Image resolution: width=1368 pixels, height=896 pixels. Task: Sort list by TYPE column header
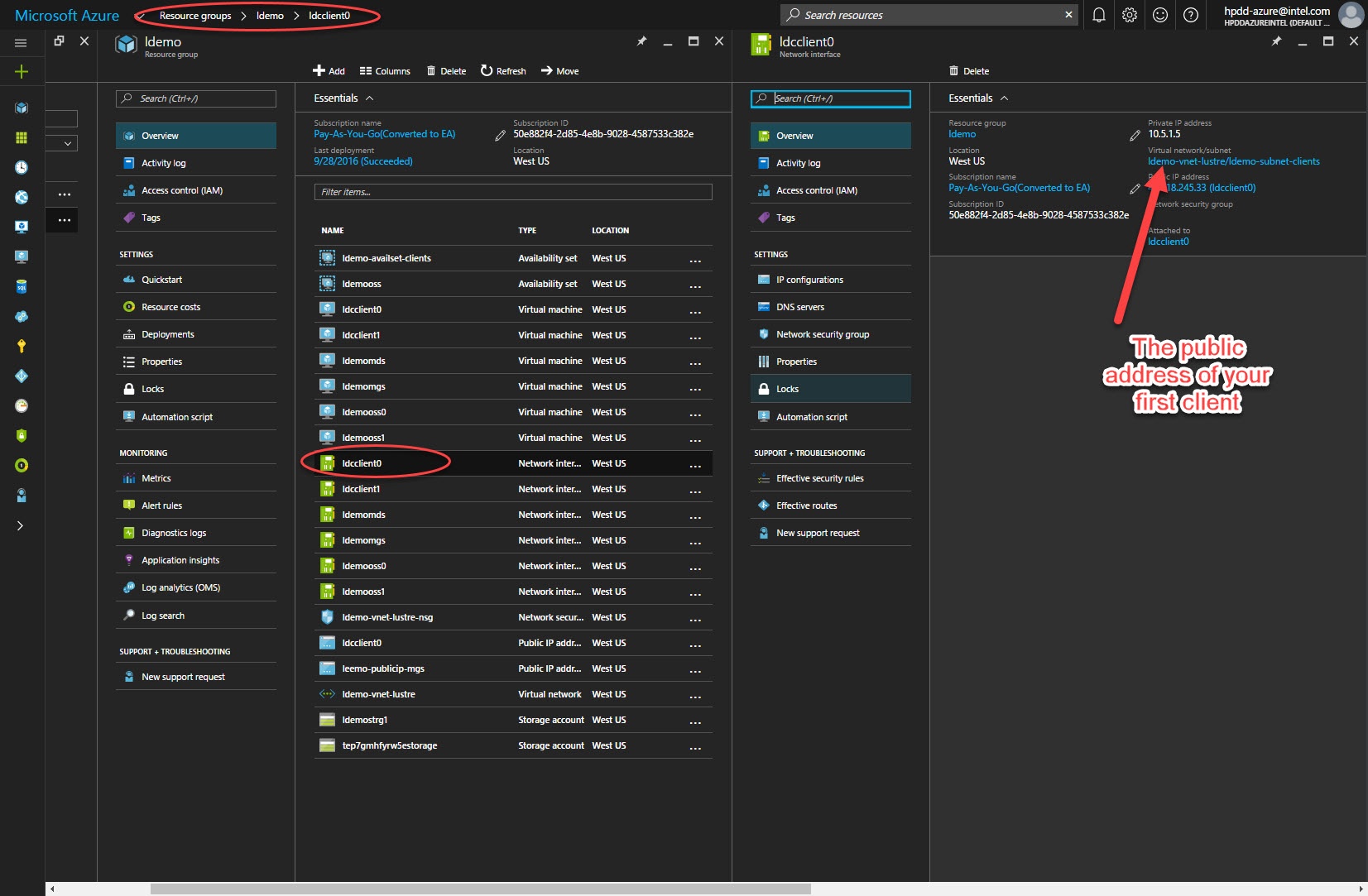tap(527, 231)
